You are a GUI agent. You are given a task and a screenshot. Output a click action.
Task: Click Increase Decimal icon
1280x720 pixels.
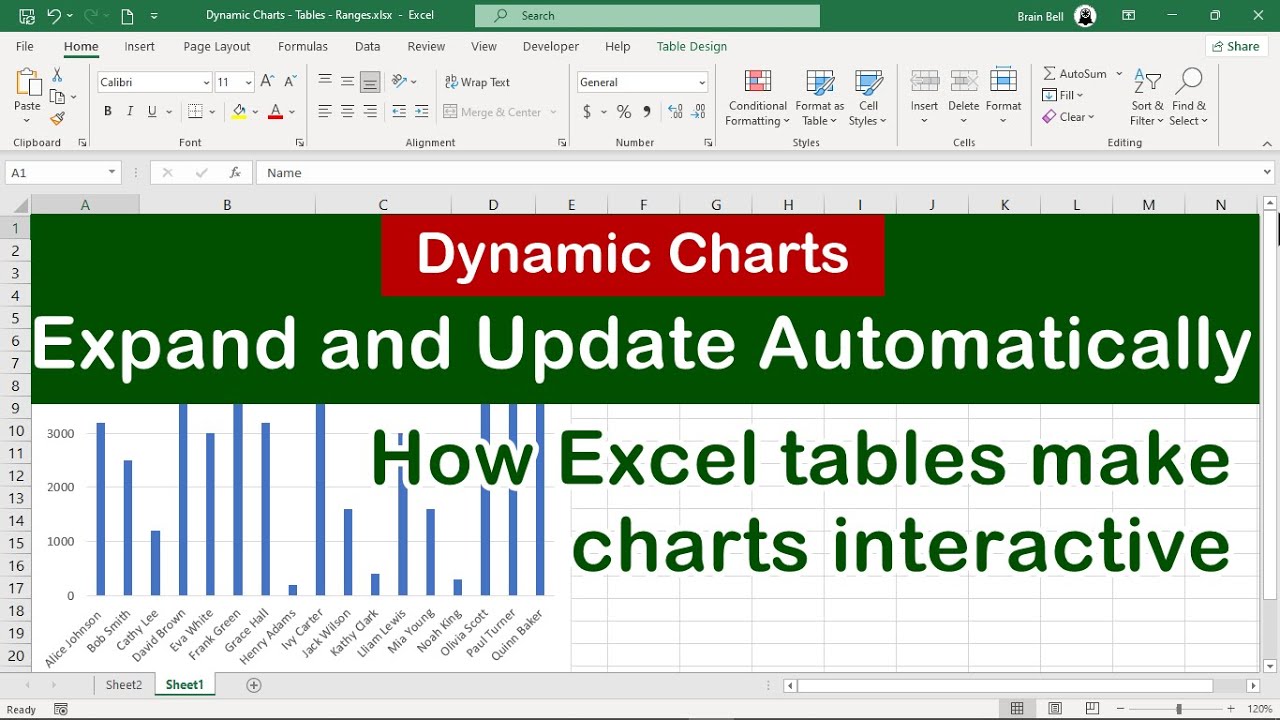(x=675, y=112)
